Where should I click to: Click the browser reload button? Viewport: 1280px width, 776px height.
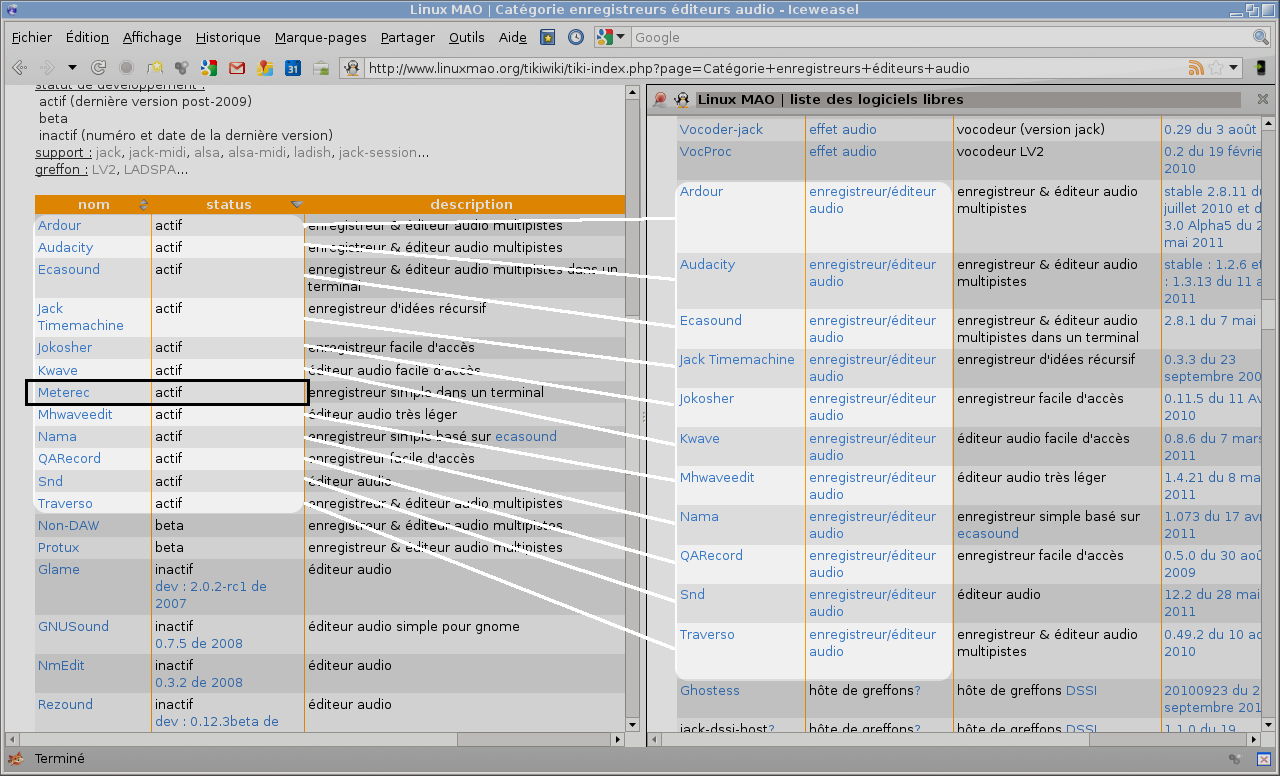click(x=99, y=68)
